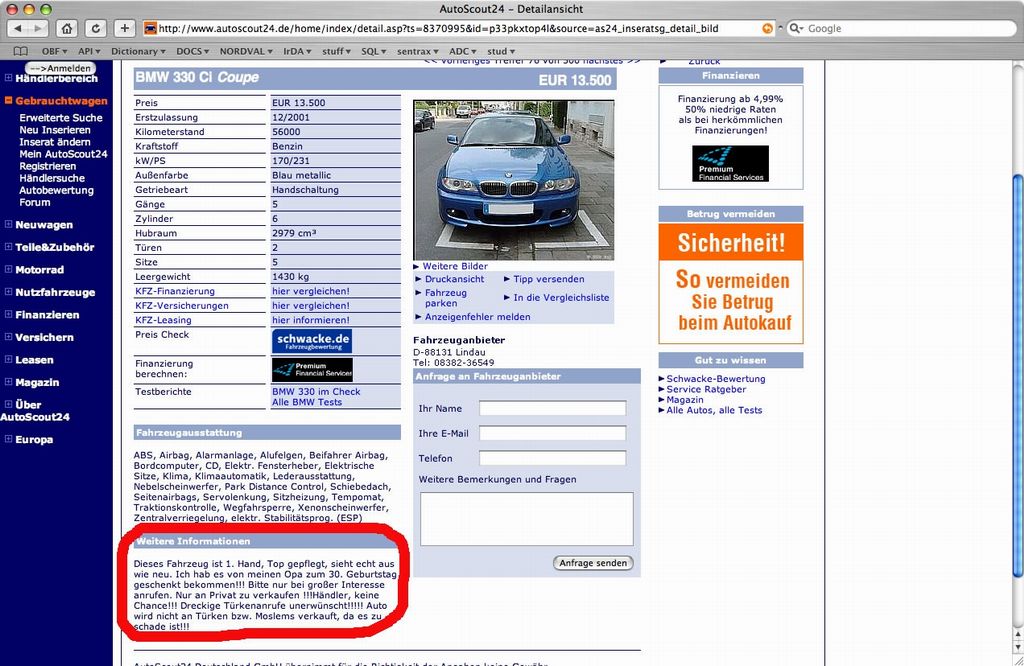
Task: Click the Ihr Name input field
Action: click(x=552, y=409)
